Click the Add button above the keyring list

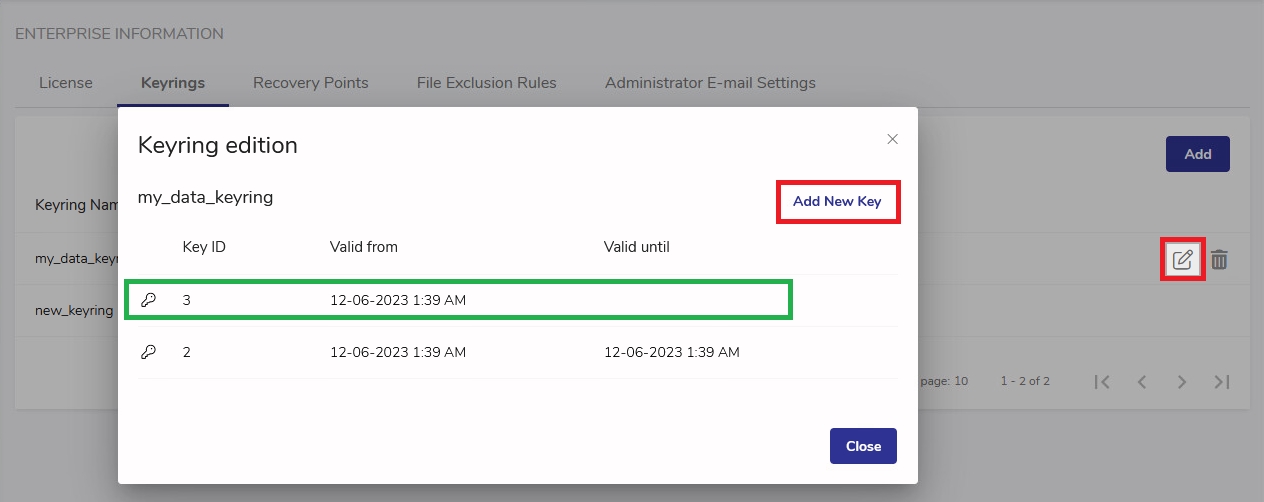[1197, 154]
